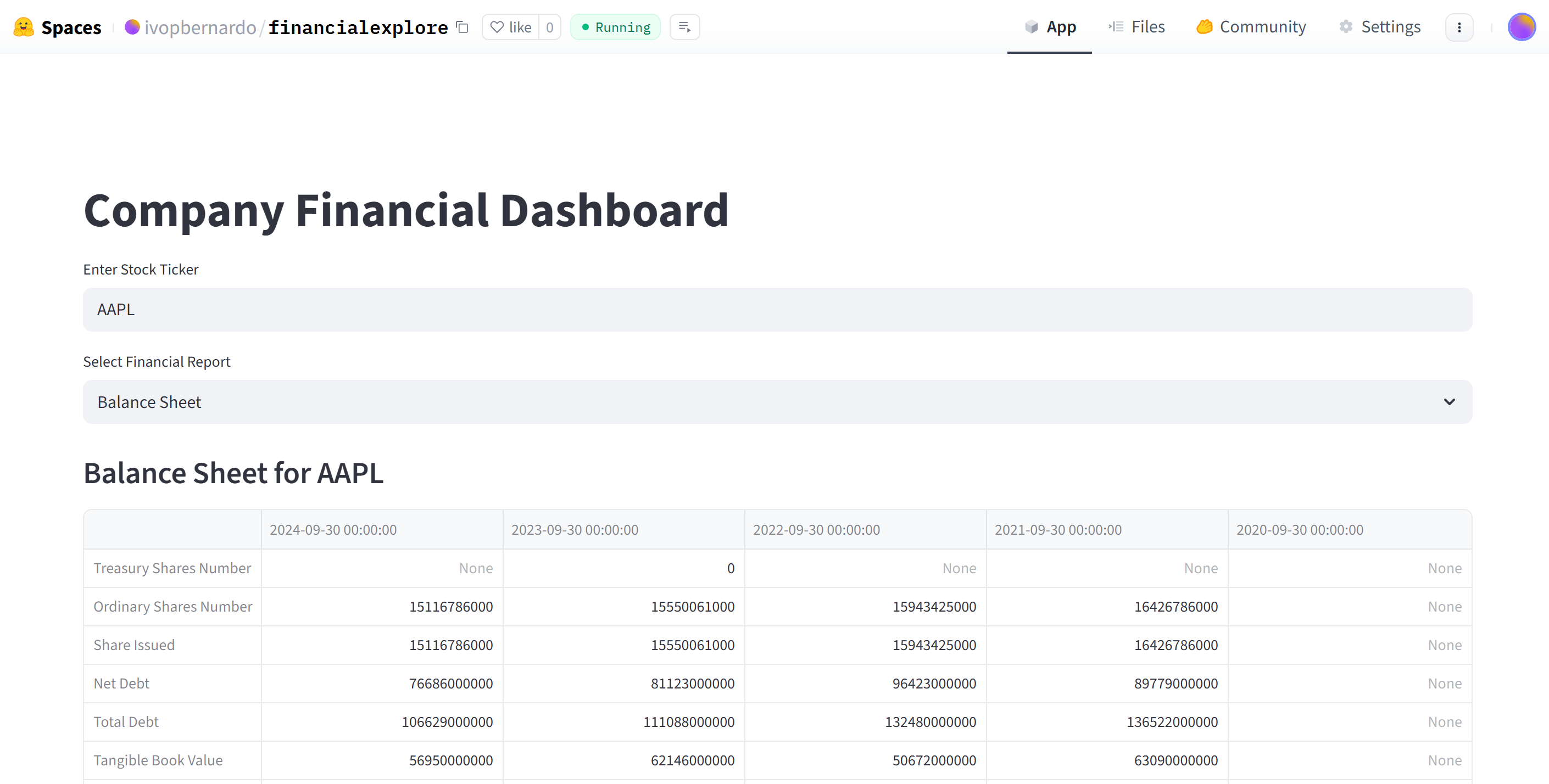Click the like count number
The width and height of the screenshot is (1549, 784).
550,27
